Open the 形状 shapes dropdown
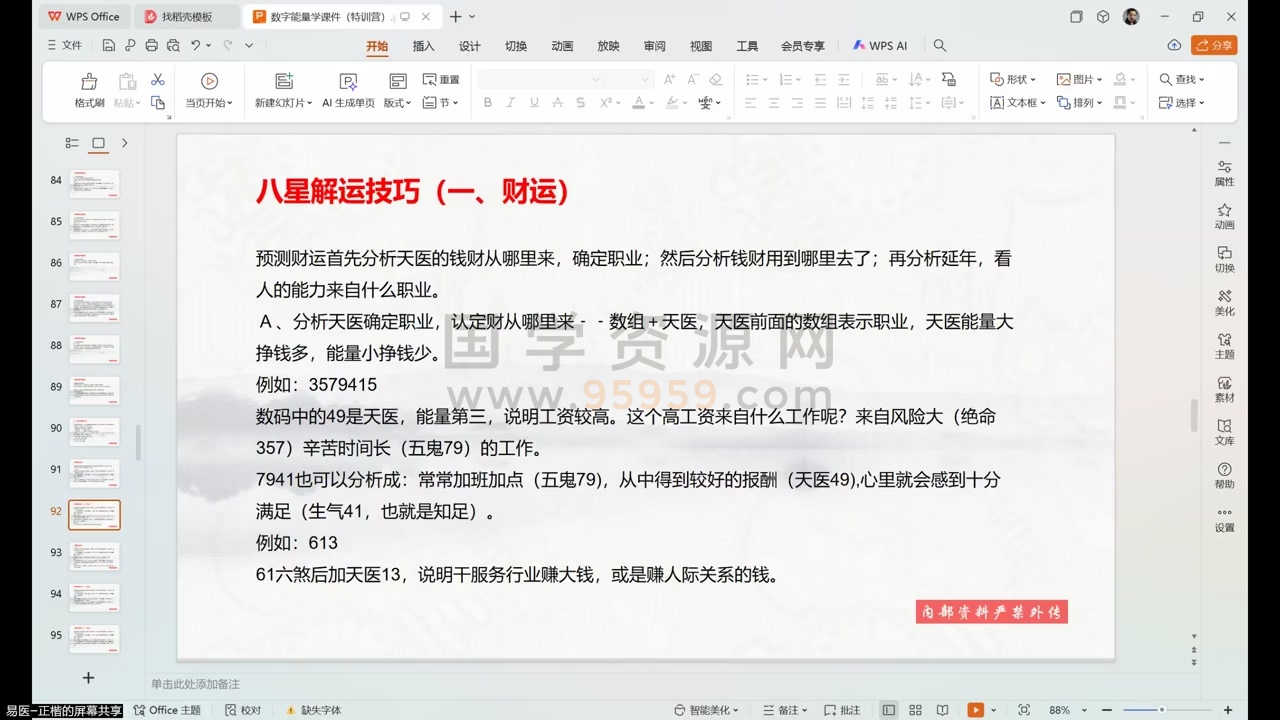The height and width of the screenshot is (720, 1280). 1012,80
